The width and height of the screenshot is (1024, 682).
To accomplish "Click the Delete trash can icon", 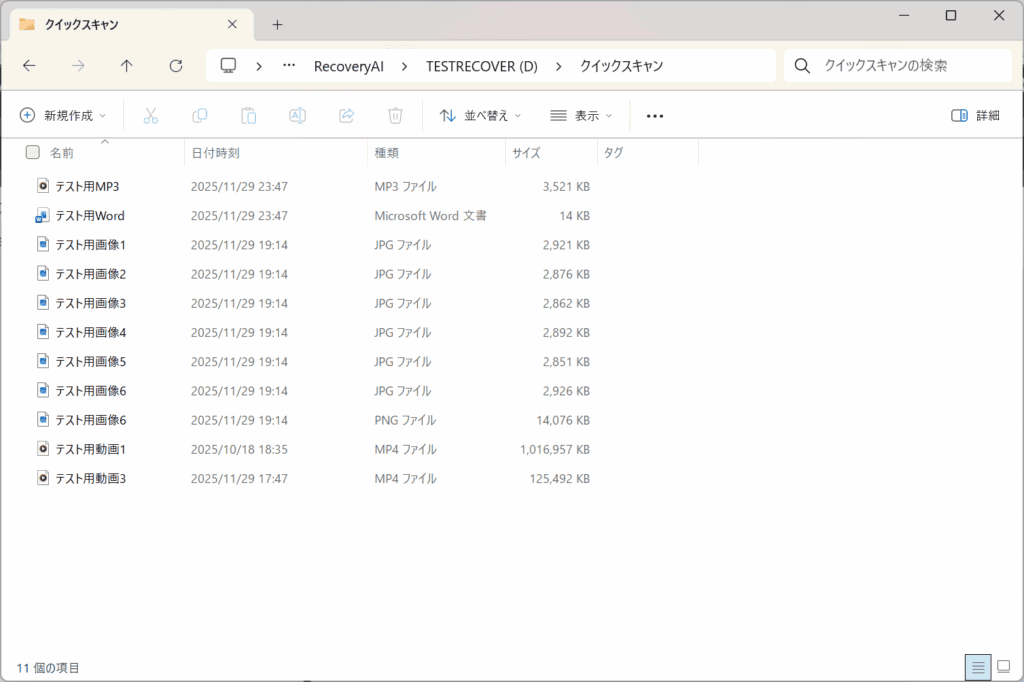I will [395, 116].
